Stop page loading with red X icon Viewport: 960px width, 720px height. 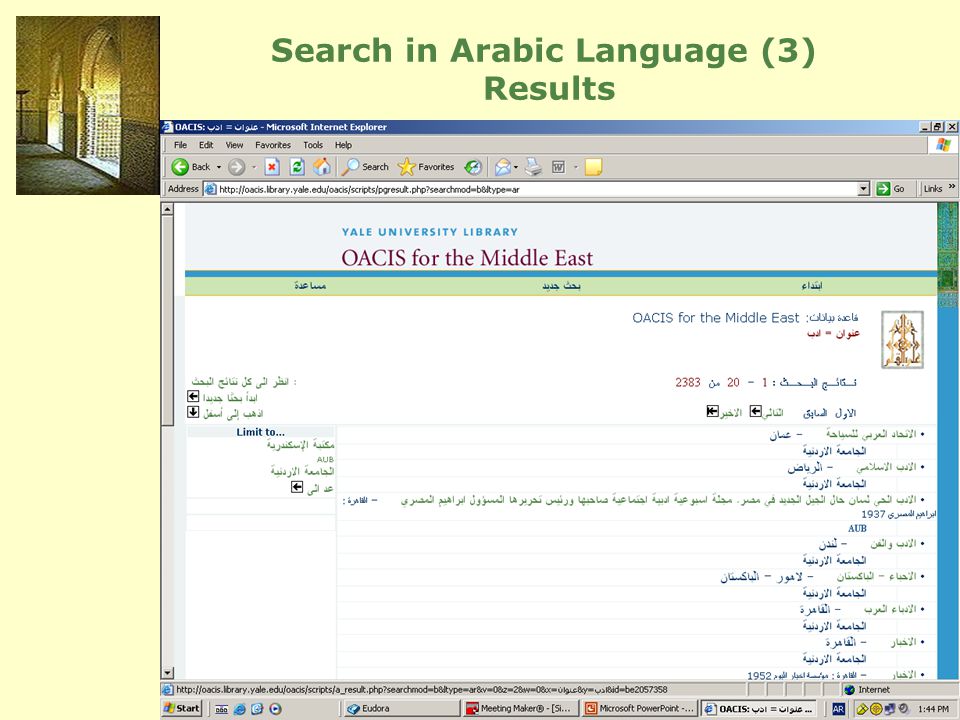click(x=272, y=167)
